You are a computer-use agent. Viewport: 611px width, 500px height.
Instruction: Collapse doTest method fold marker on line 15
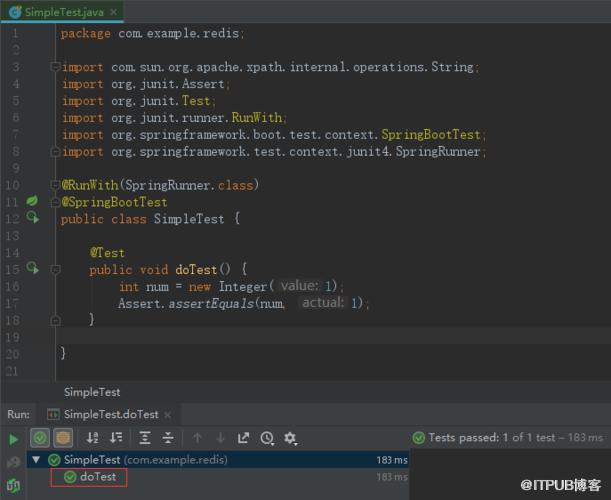click(x=55, y=269)
